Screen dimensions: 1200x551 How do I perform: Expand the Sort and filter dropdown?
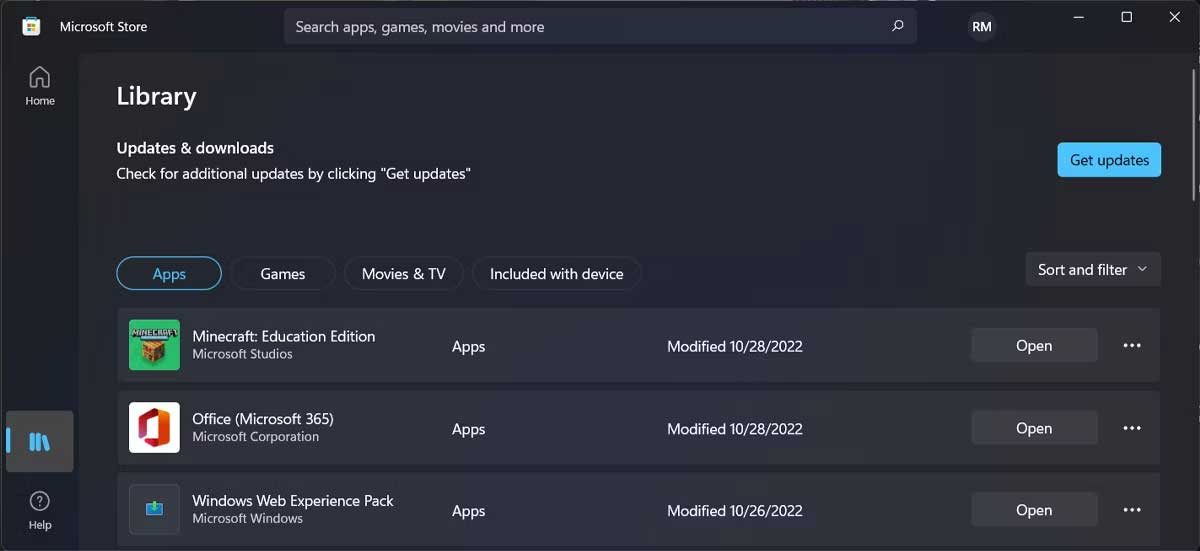pyautogui.click(x=1093, y=270)
